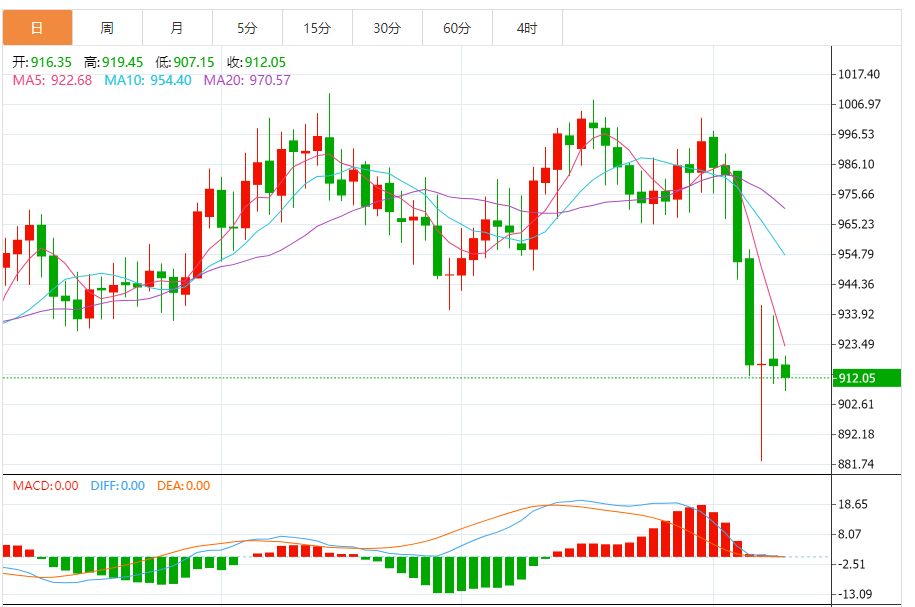Click the 881.74 price axis label

point(856,465)
